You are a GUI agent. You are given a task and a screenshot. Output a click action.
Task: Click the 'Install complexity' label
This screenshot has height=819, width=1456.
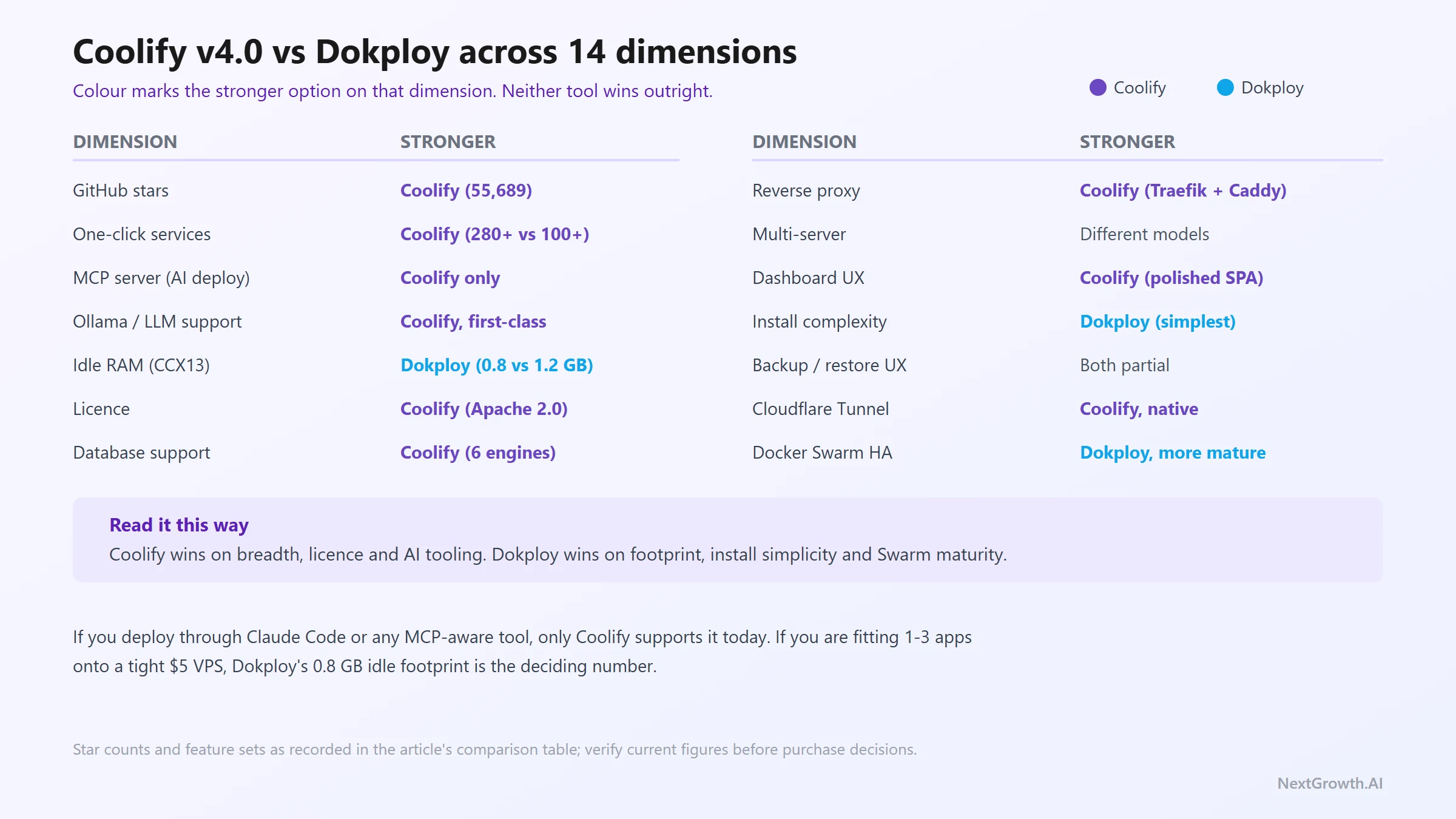(820, 322)
